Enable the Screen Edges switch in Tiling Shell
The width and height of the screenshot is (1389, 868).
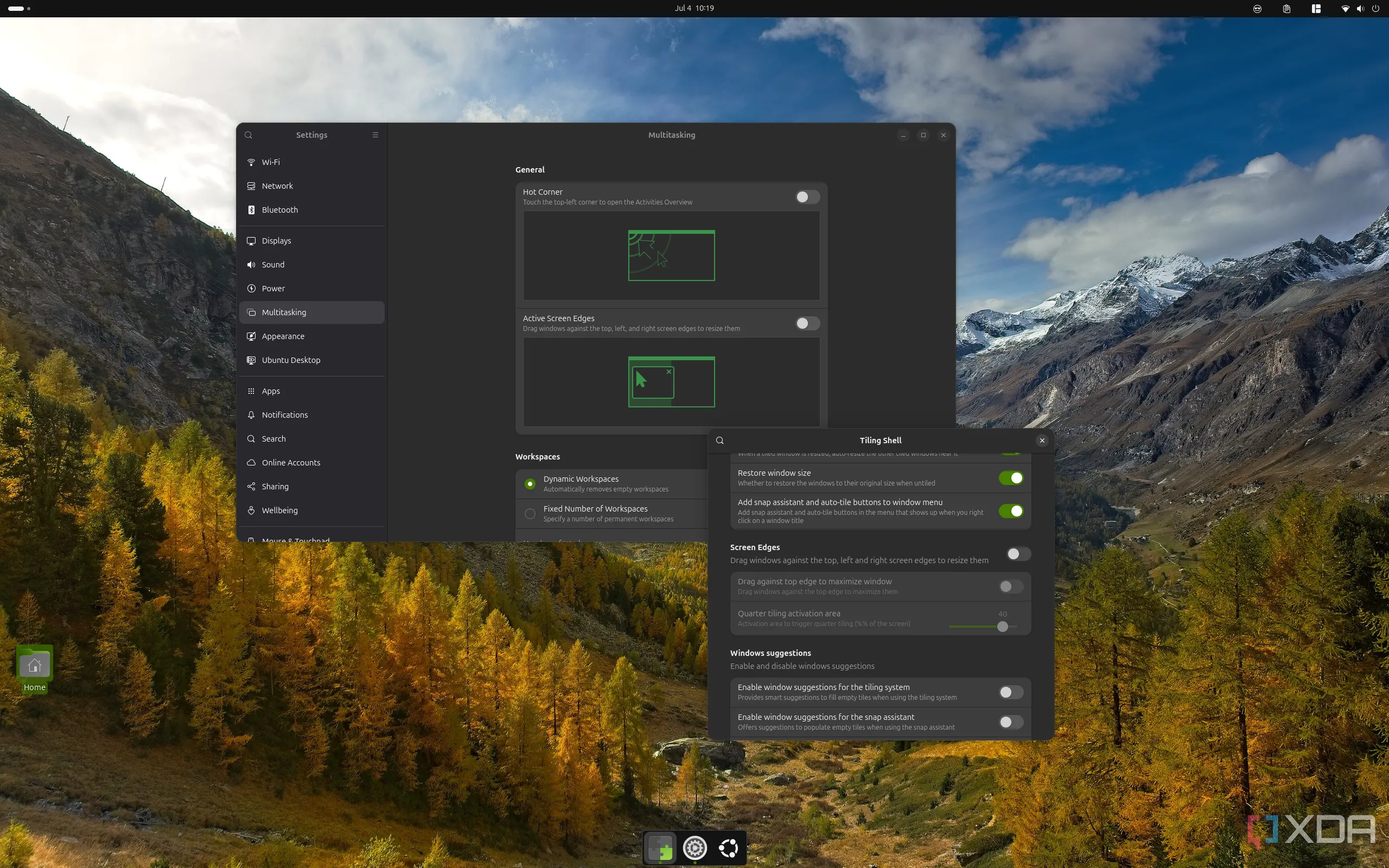[1019, 553]
